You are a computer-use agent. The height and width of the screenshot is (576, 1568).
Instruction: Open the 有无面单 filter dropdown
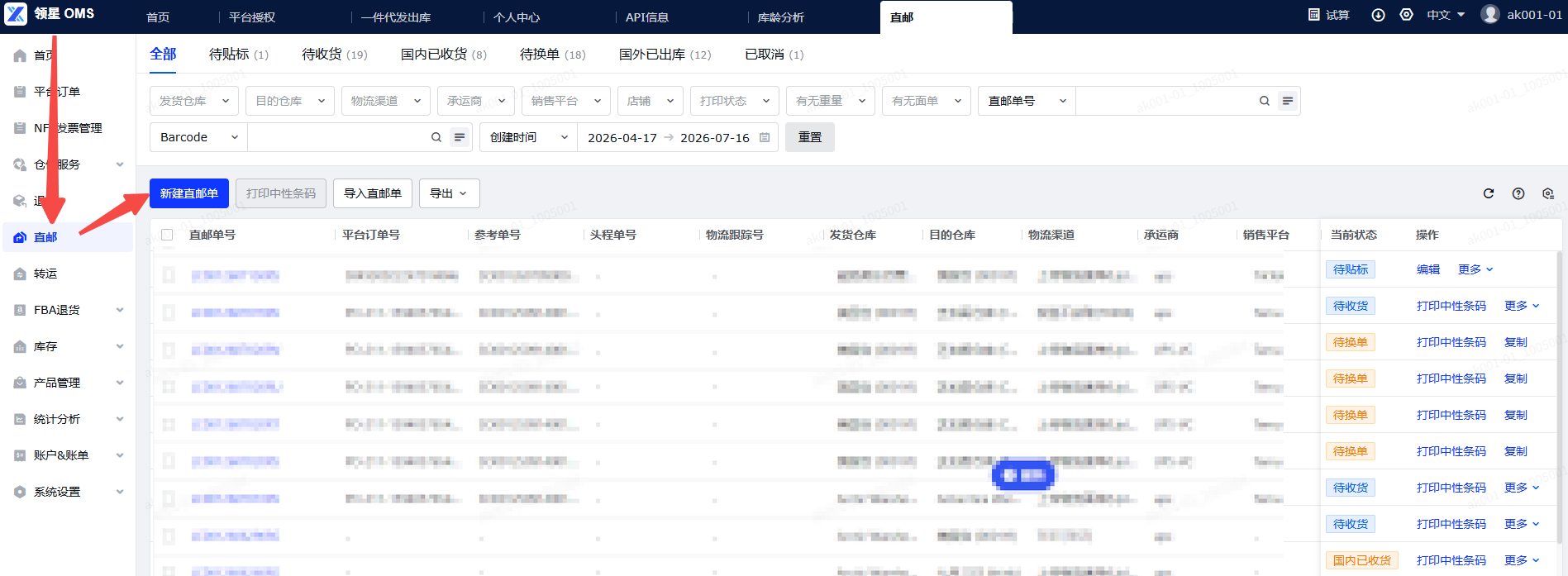(927, 101)
